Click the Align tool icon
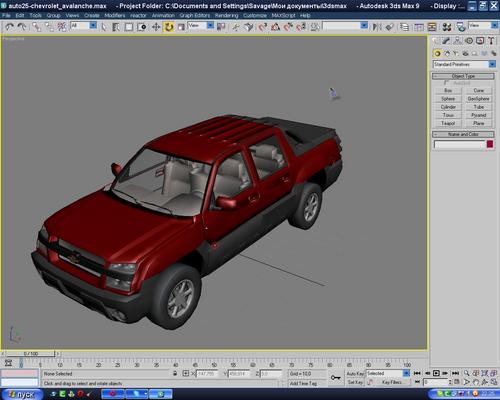 point(389,27)
